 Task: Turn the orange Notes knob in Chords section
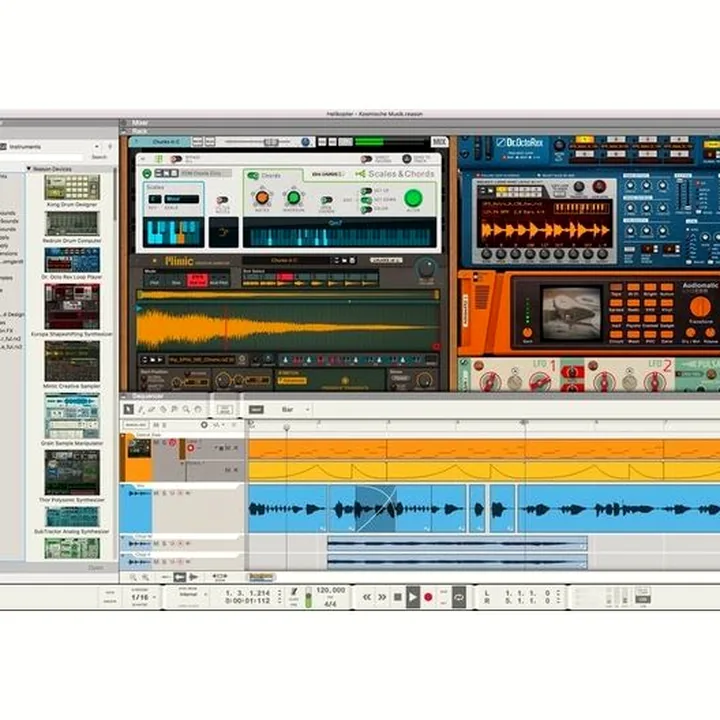262,198
